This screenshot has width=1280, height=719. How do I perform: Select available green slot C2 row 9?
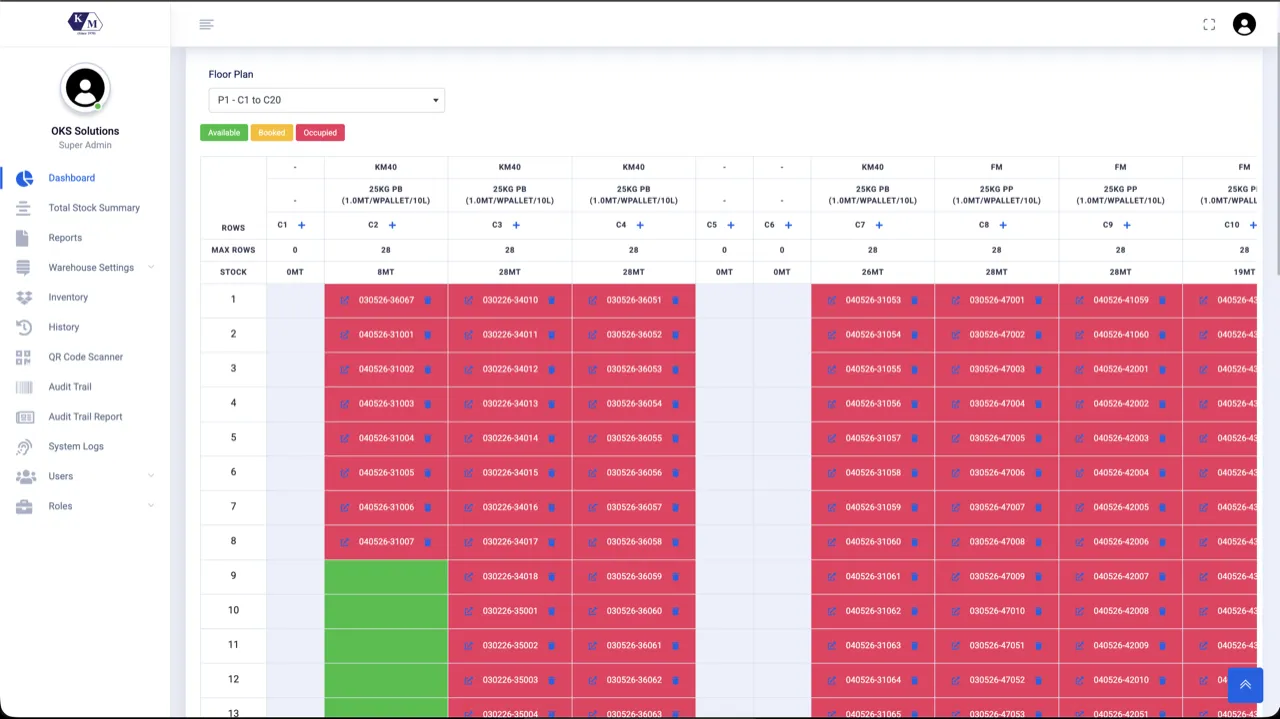[386, 576]
